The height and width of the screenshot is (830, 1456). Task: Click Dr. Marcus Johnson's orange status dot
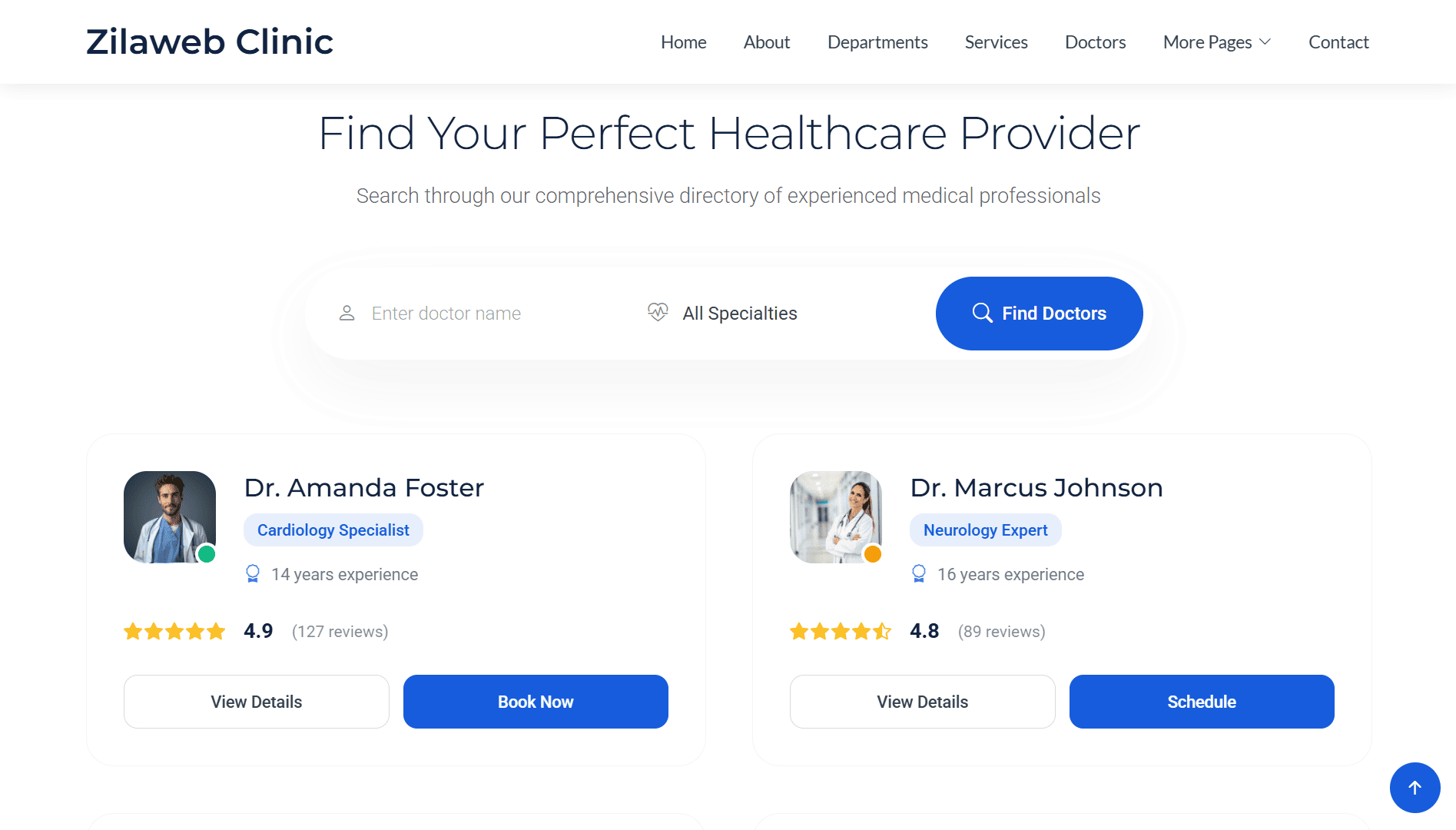[872, 553]
